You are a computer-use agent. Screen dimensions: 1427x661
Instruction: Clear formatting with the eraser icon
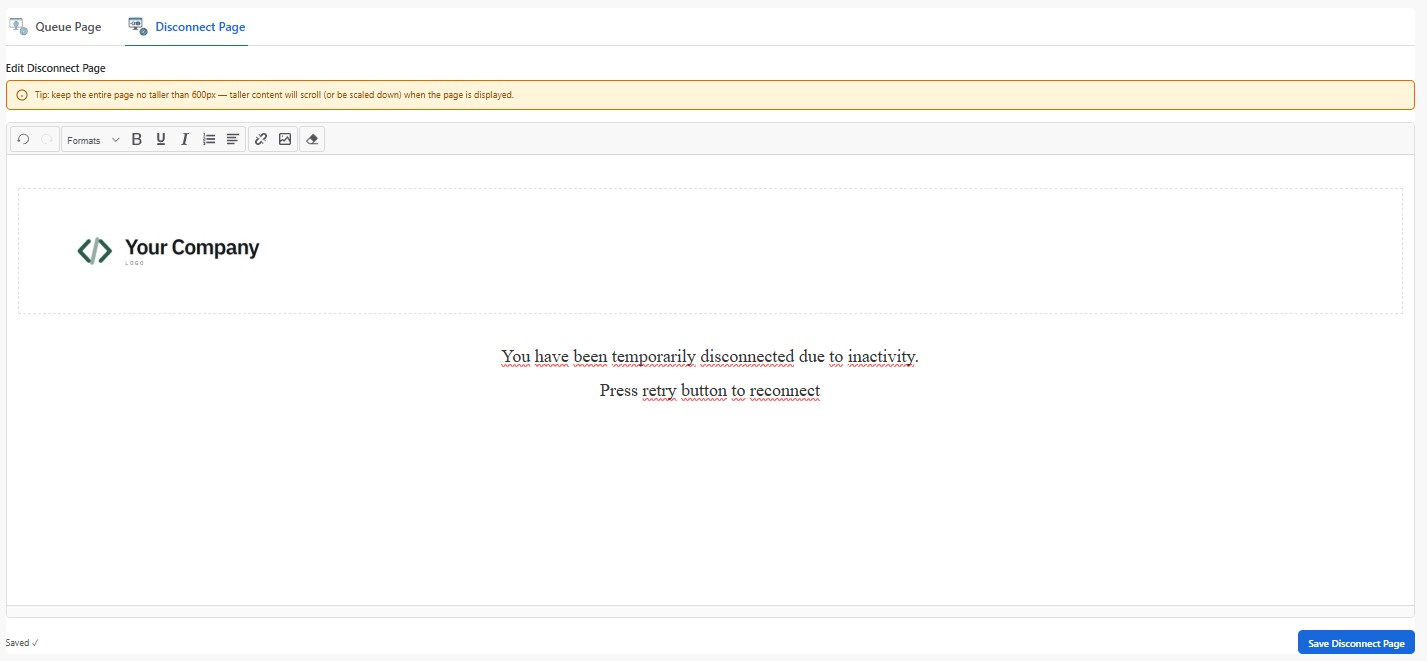[312, 140]
